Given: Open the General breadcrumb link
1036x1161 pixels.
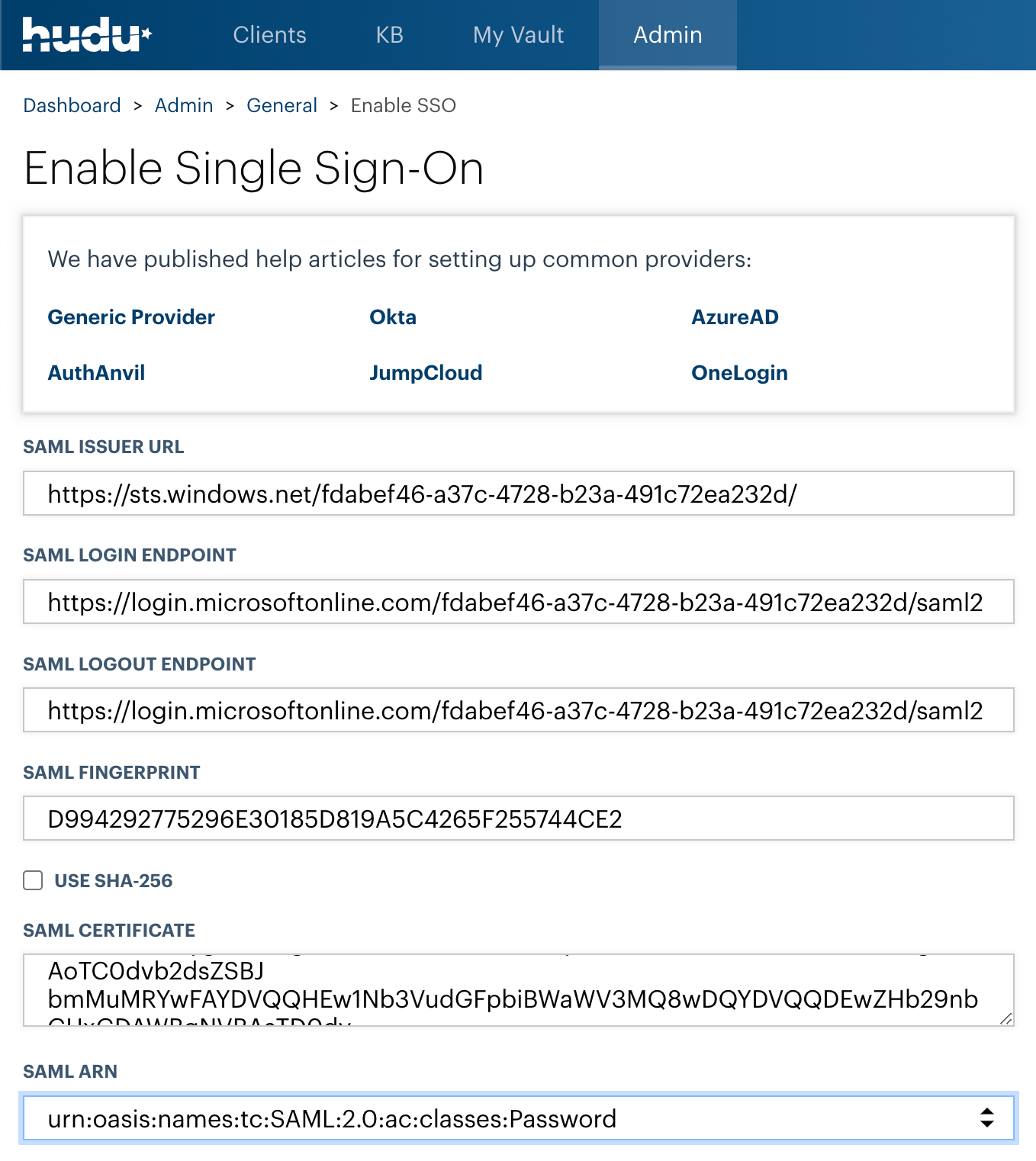Looking at the screenshot, I should click(x=282, y=105).
